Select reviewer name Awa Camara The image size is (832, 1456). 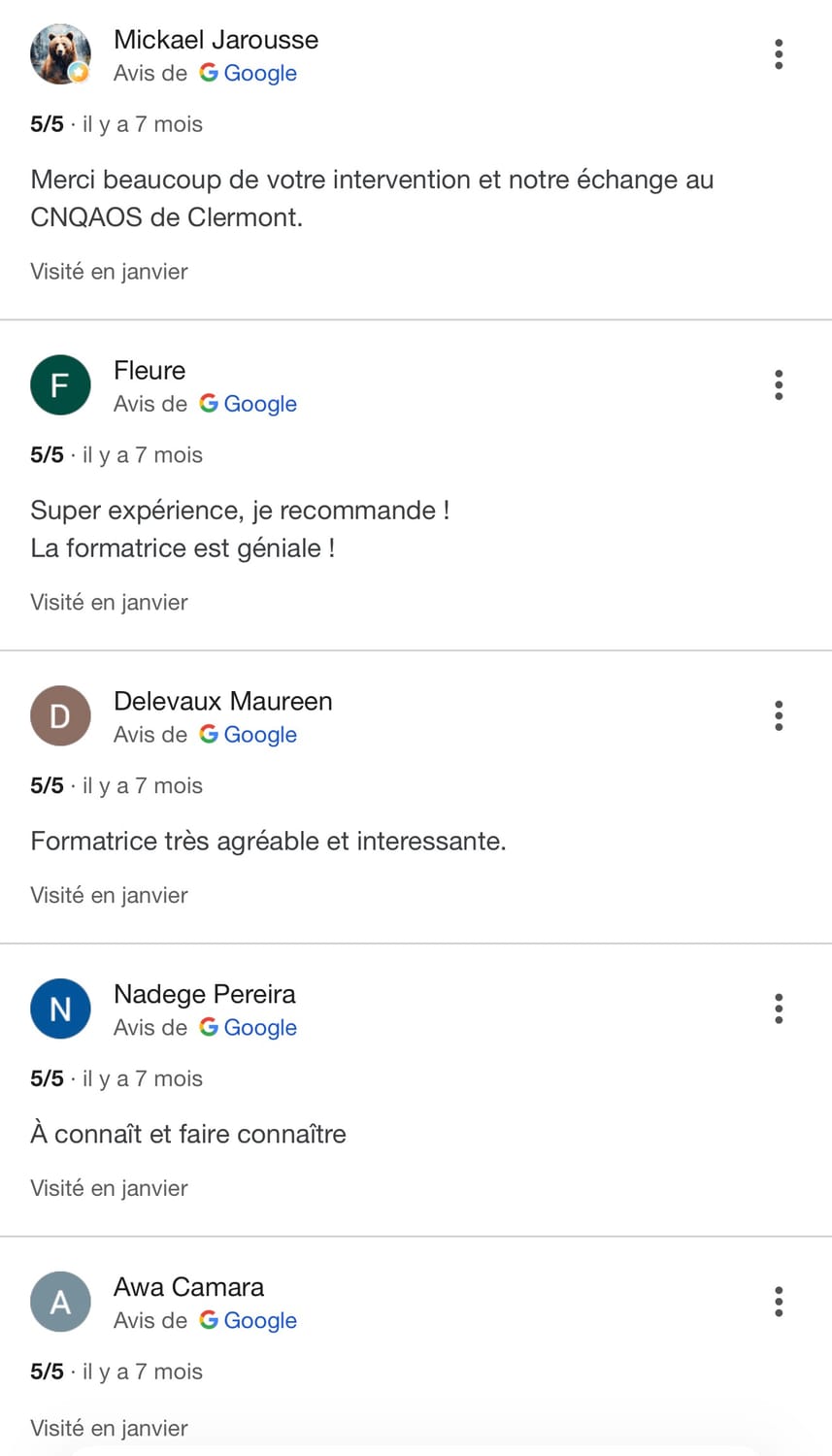[x=189, y=1287]
